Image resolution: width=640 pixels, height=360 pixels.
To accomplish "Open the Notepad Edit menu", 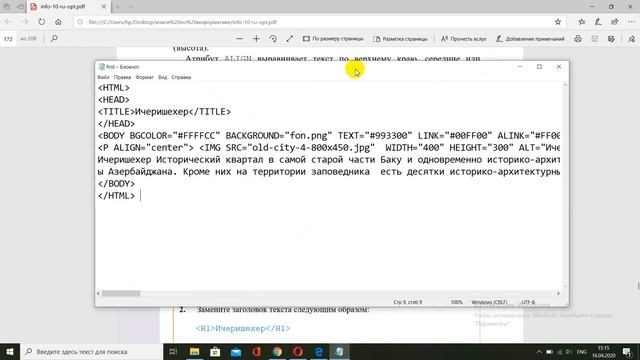I will [122, 77].
